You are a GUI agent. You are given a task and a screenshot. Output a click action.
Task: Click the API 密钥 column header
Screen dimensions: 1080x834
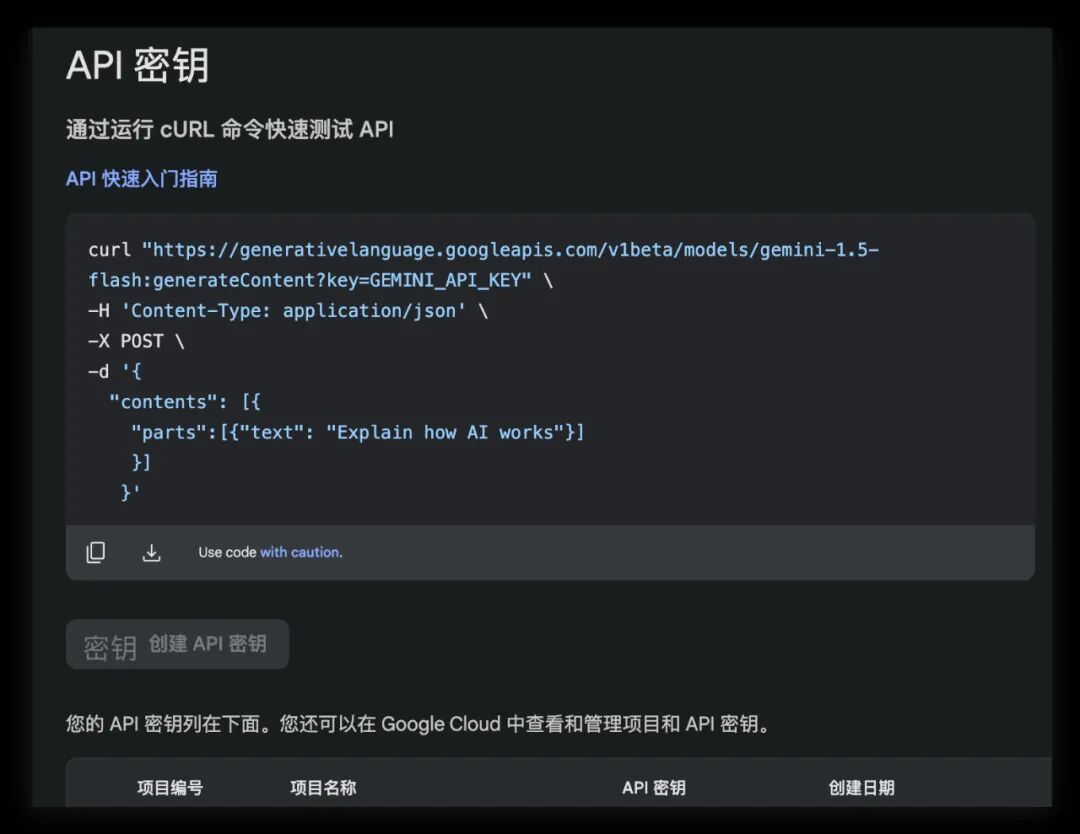click(x=654, y=787)
